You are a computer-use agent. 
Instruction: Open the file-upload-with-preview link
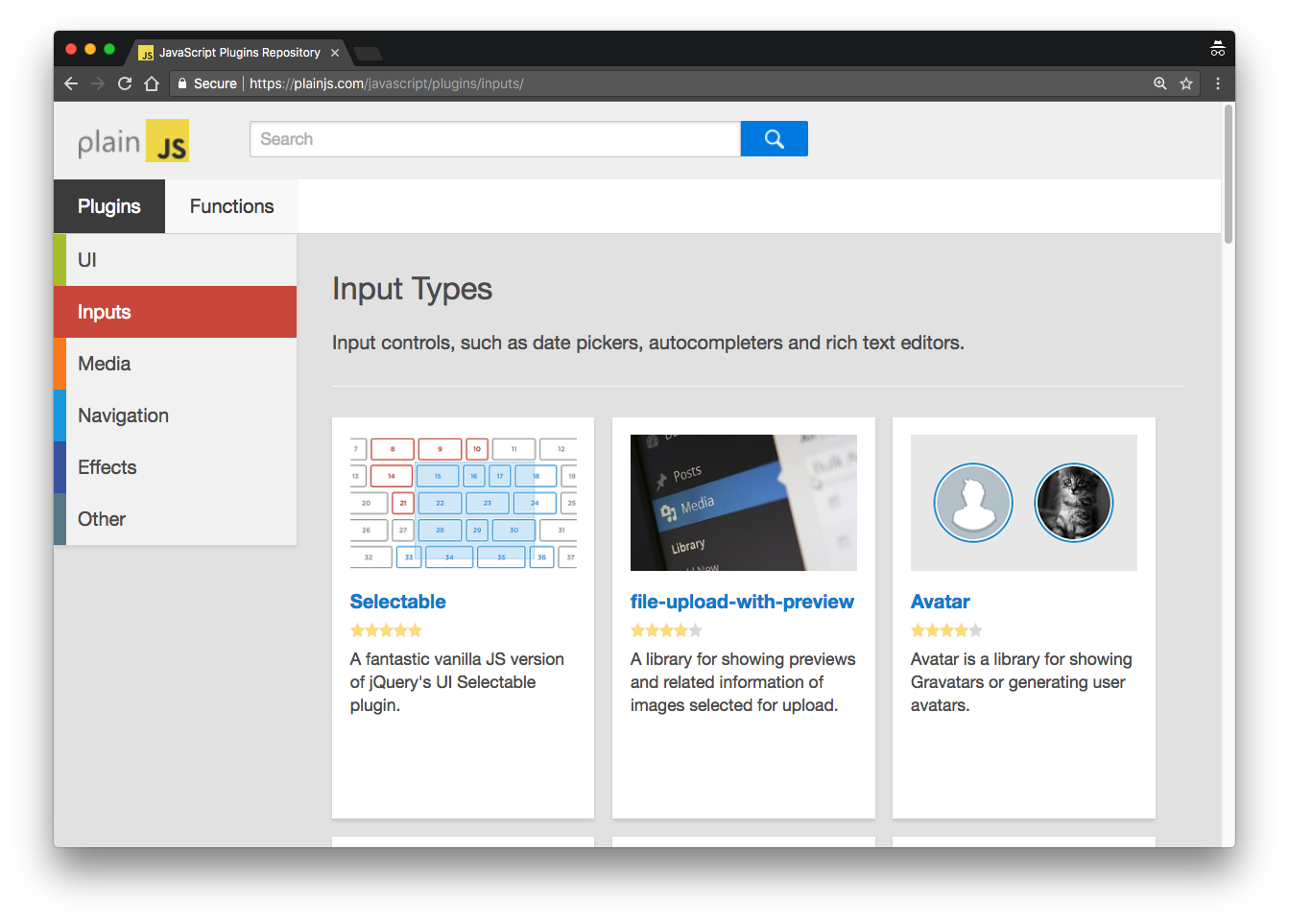pyautogui.click(x=742, y=602)
